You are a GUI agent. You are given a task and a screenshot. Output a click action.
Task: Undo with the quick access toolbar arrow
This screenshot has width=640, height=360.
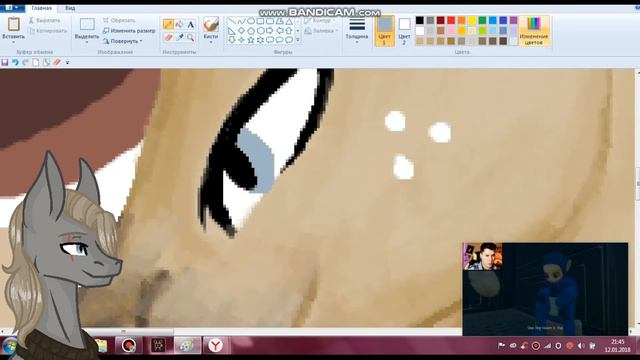[15, 62]
